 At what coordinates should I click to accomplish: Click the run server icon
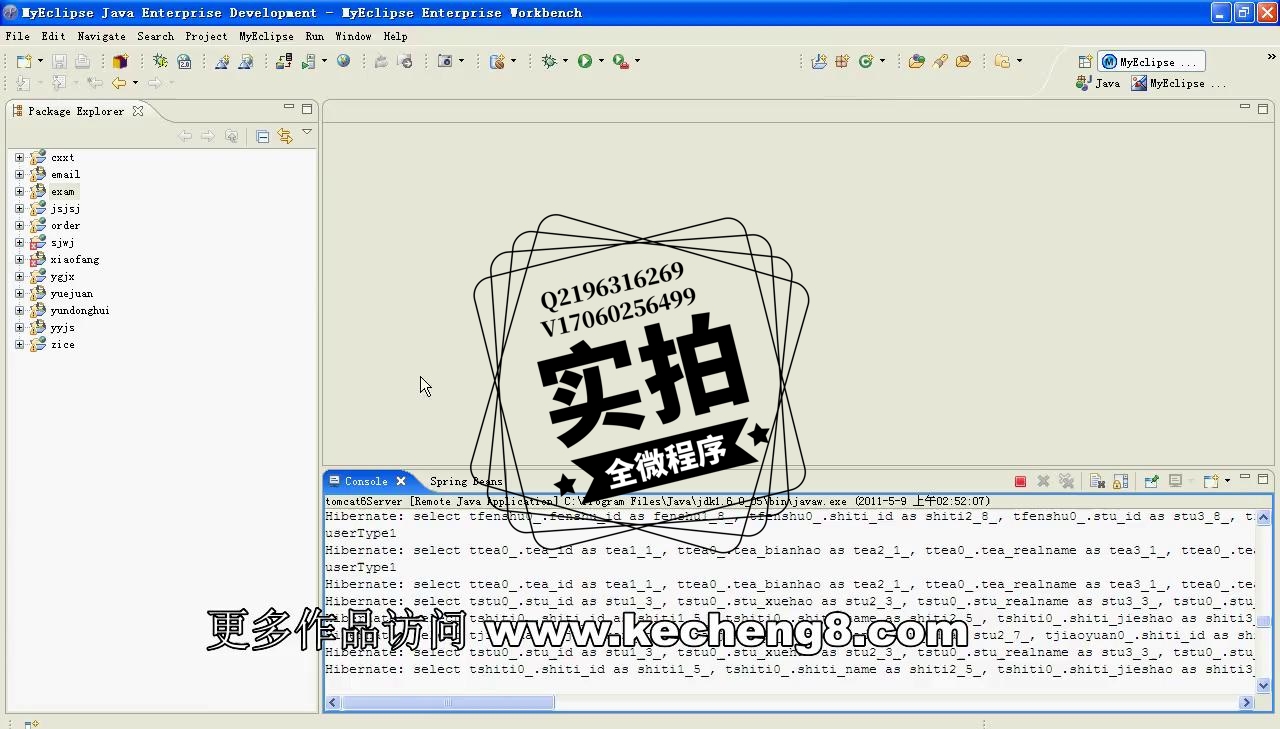coord(310,61)
